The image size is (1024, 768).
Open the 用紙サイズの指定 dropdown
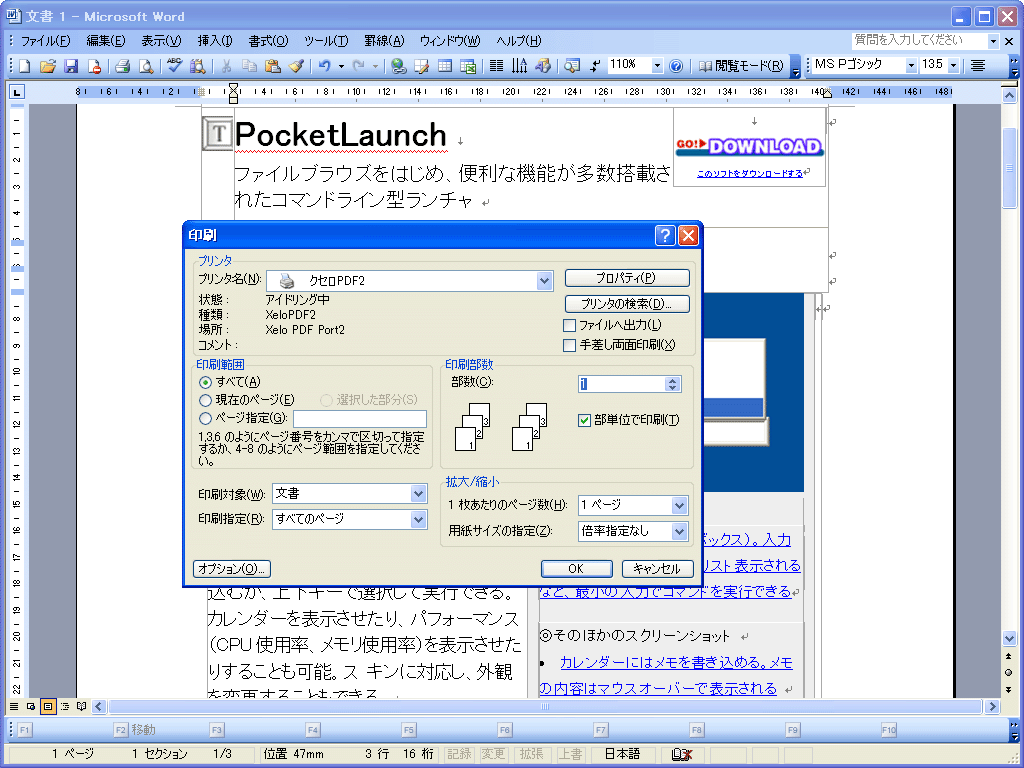tap(680, 532)
